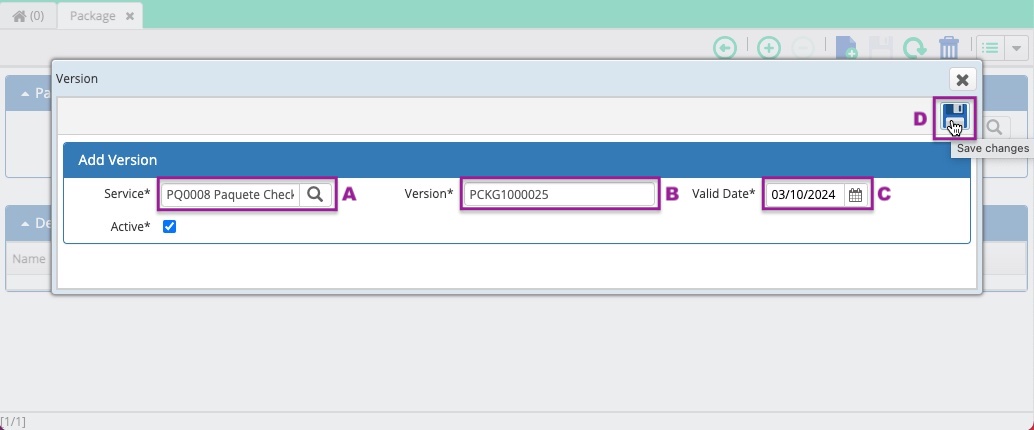Click the new document icon in toolbar
The height and width of the screenshot is (430, 1034).
tap(846, 48)
